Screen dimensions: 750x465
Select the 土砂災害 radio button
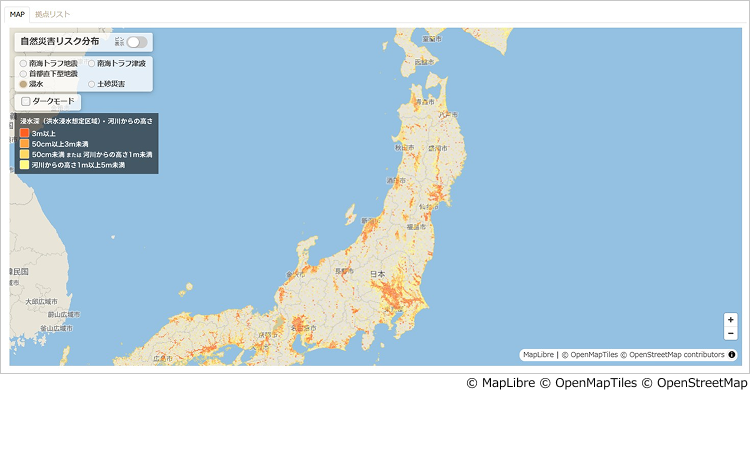point(92,84)
